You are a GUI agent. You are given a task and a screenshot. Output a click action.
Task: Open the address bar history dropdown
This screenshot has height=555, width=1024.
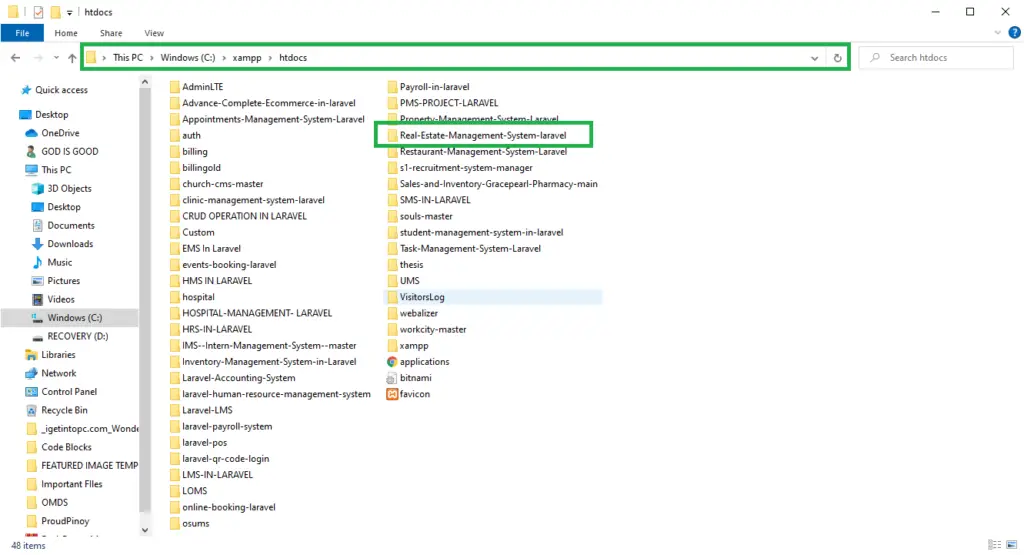(x=816, y=58)
